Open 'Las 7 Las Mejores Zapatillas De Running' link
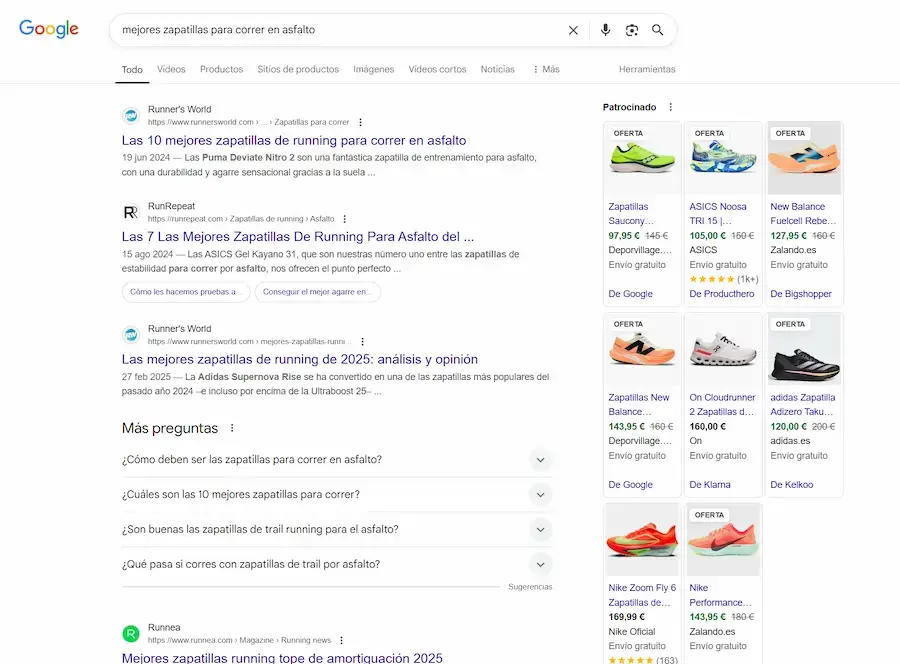The width and height of the screenshot is (900, 664). (x=298, y=237)
